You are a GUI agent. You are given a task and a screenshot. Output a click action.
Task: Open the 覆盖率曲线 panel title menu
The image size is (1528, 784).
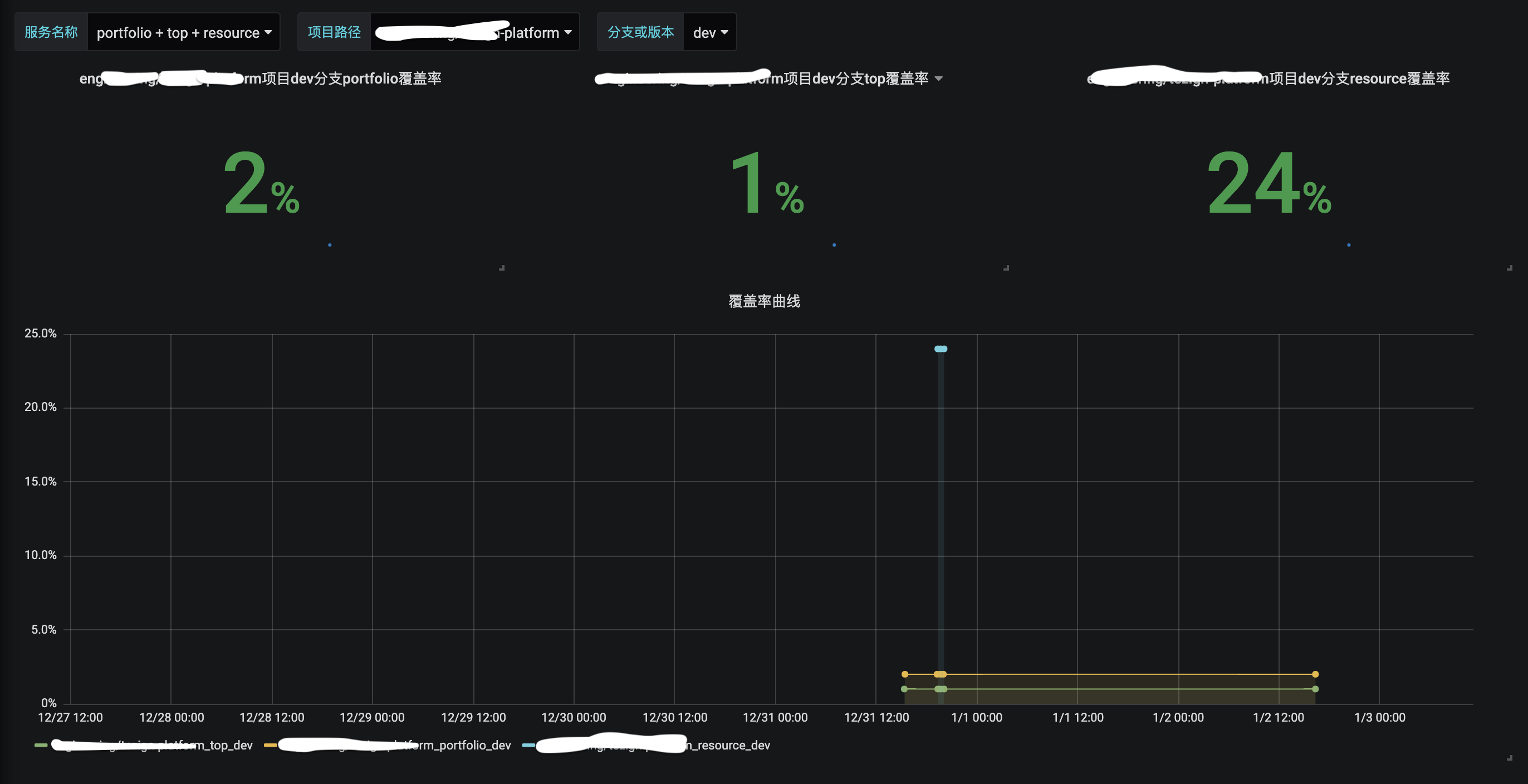tap(764, 301)
